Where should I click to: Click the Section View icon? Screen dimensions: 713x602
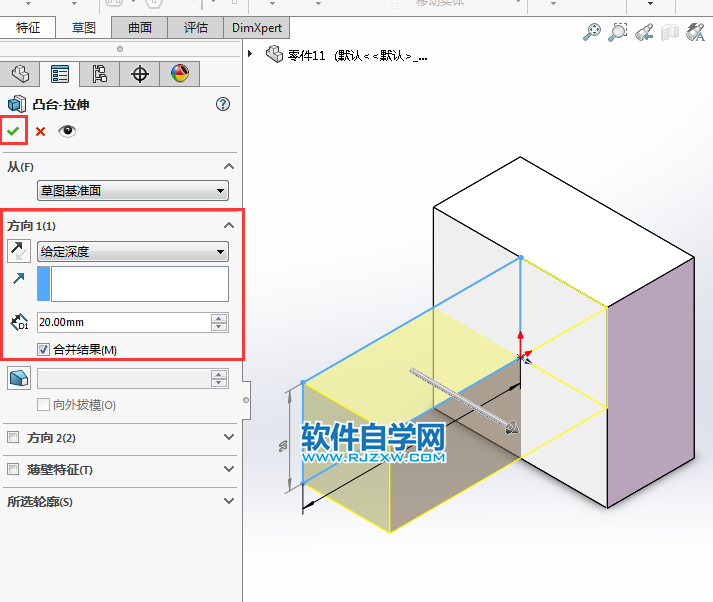[x=669, y=32]
